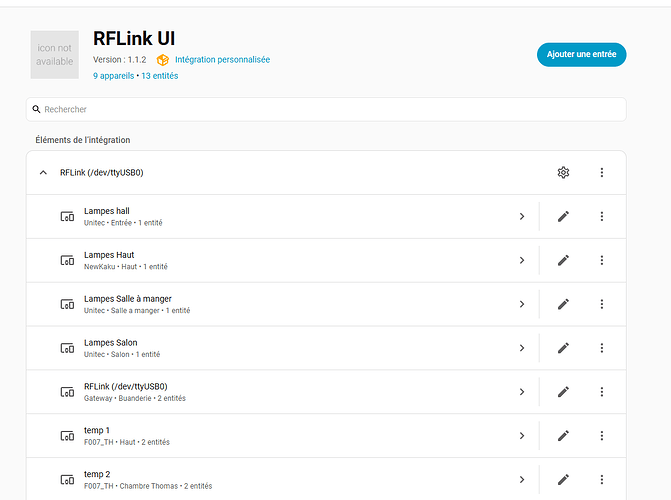
Task: Click the device icon beside Lampes Salon
Action: pos(67,348)
